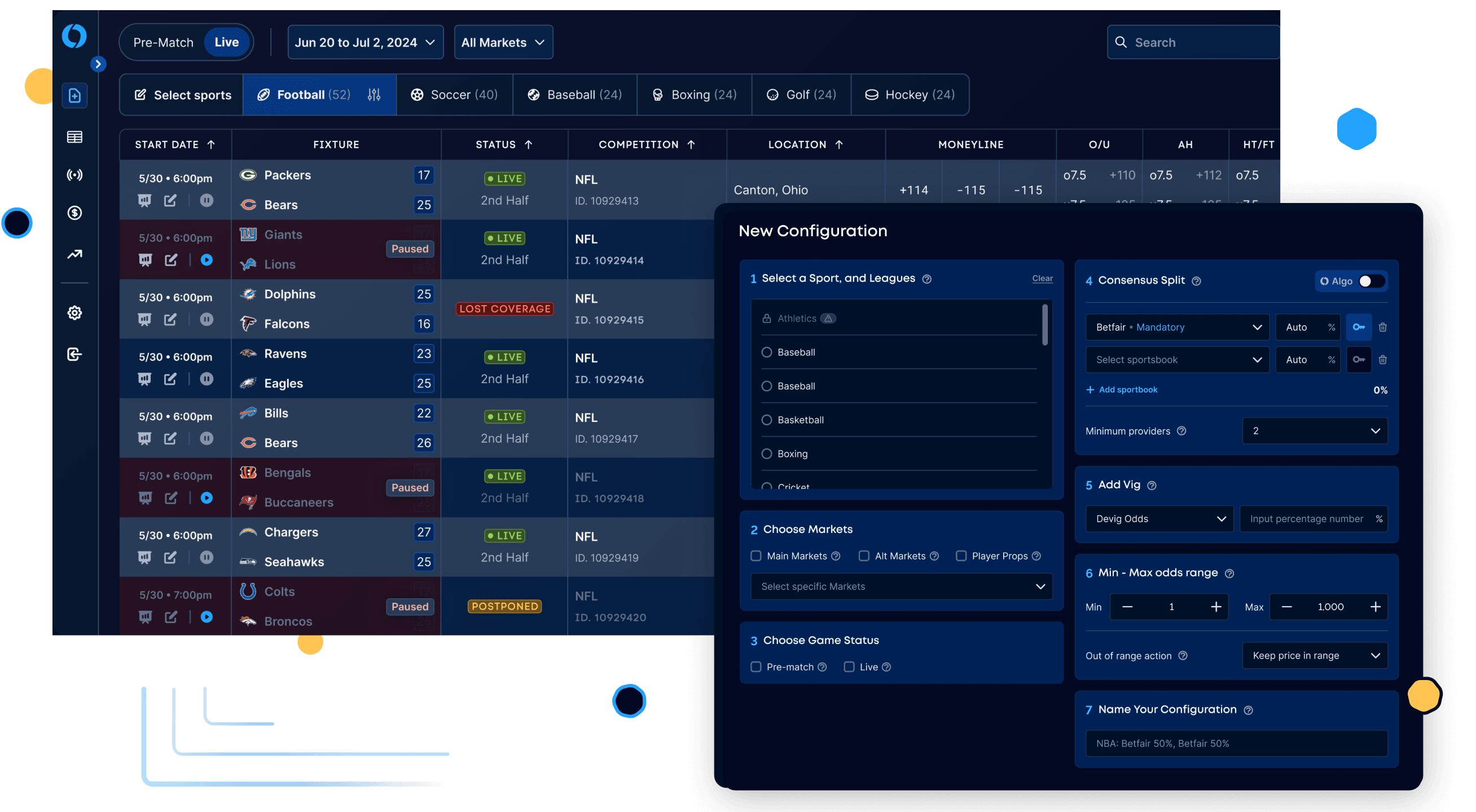Check the Alt Markets checkbox

863,556
